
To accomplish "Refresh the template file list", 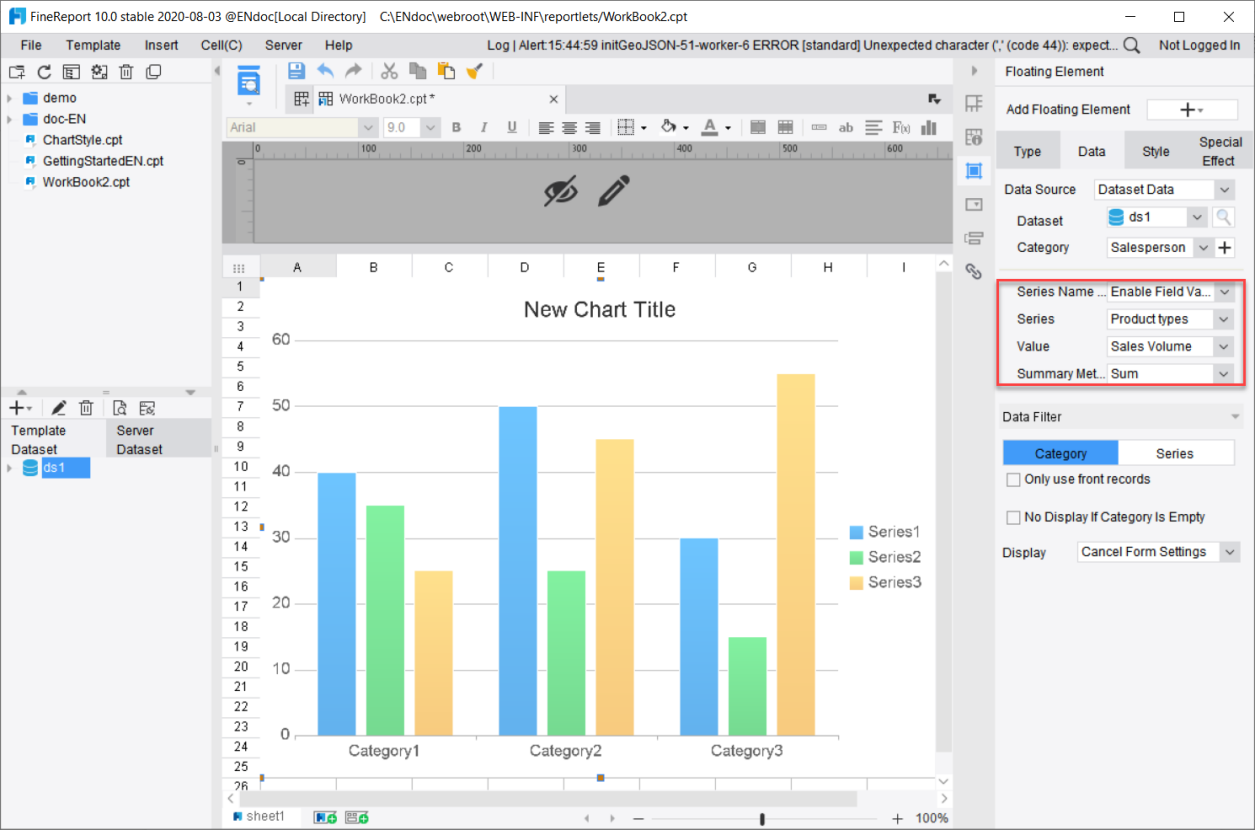I will (x=44, y=72).
